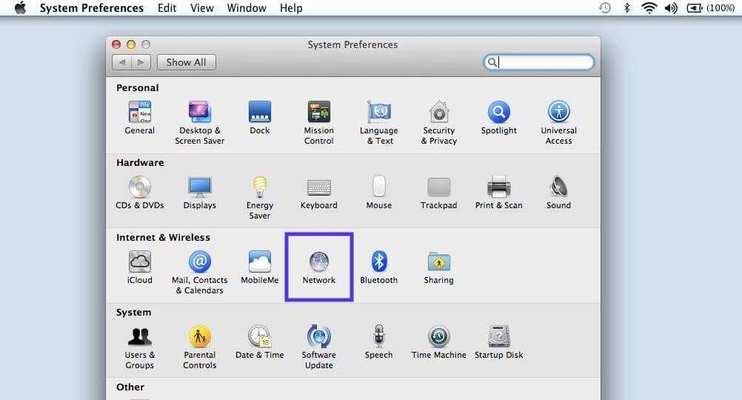
Task: Go back with the left arrow button
Action: pos(122,62)
